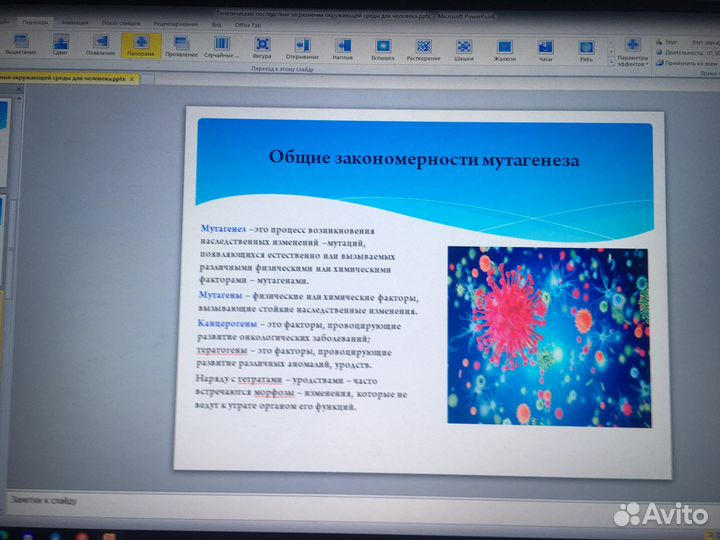
Task: Apply the Проявление transition
Action: tap(181, 46)
